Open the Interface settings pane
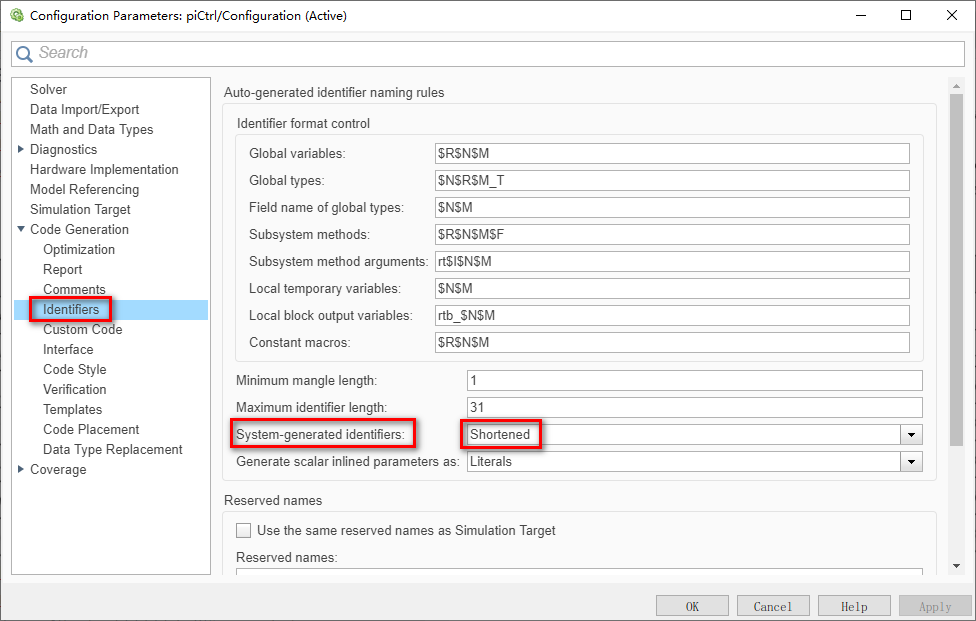The image size is (976, 621). tap(68, 349)
